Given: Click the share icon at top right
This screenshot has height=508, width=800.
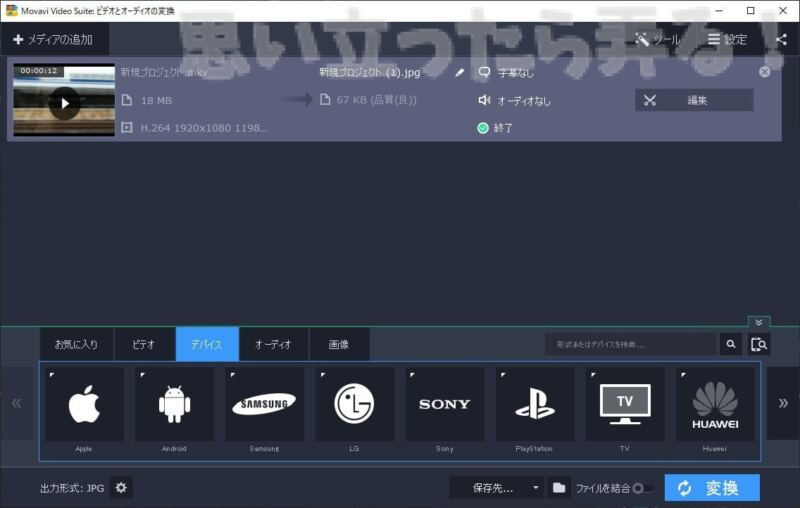Looking at the screenshot, I should tap(781, 39).
